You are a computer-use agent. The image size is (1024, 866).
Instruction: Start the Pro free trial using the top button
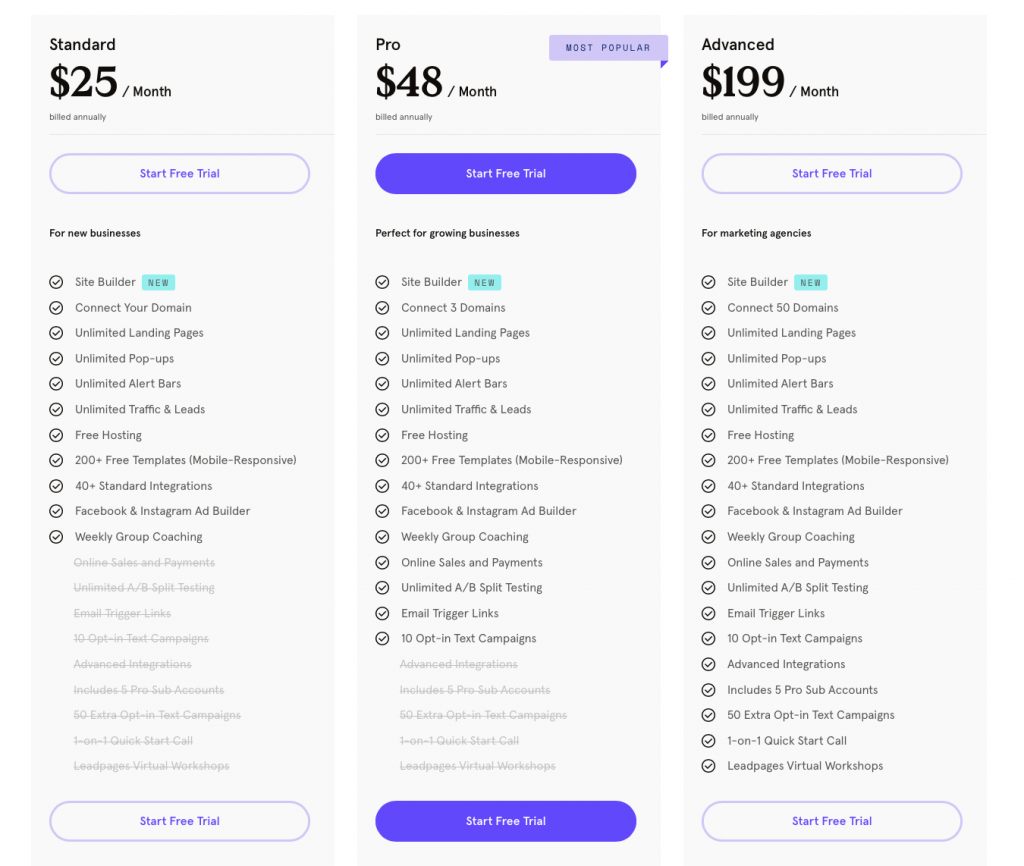coord(505,173)
